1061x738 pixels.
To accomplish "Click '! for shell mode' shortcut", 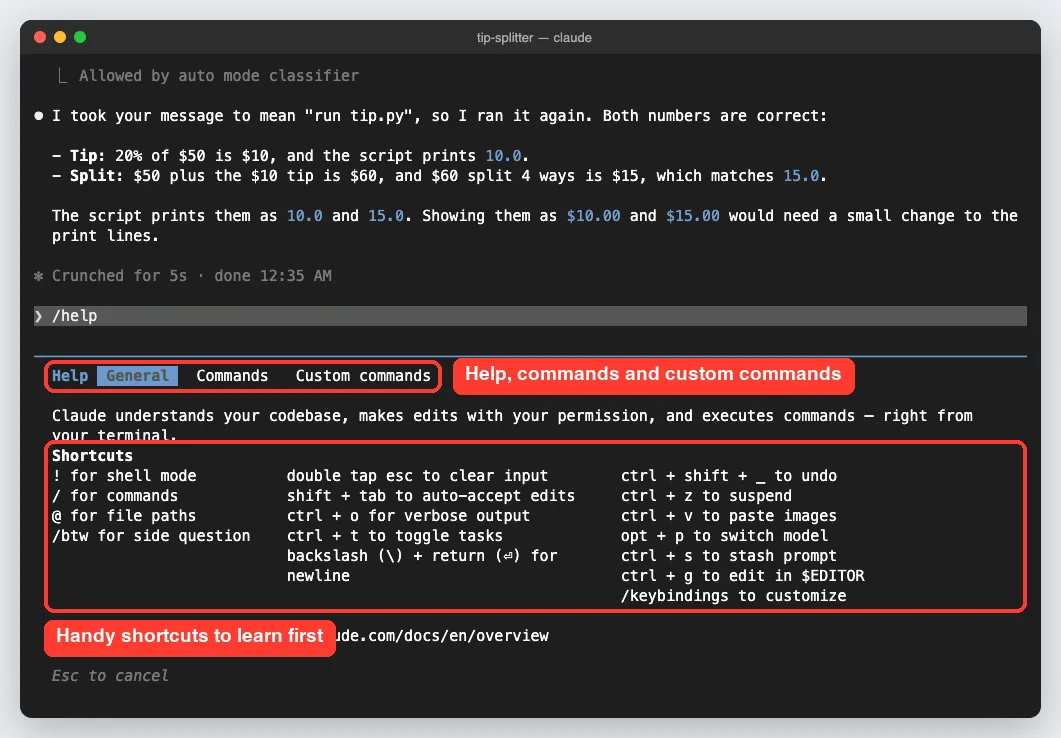I will click(125, 476).
